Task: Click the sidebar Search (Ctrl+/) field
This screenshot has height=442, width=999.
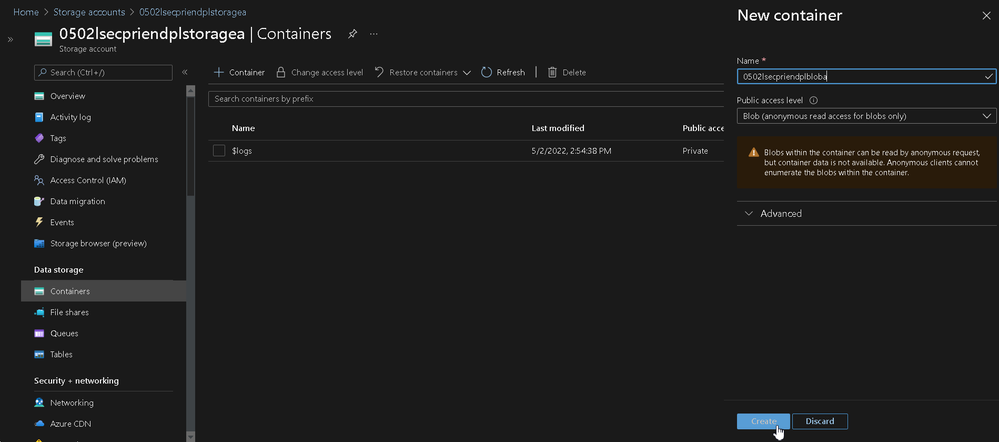Action: pos(103,73)
